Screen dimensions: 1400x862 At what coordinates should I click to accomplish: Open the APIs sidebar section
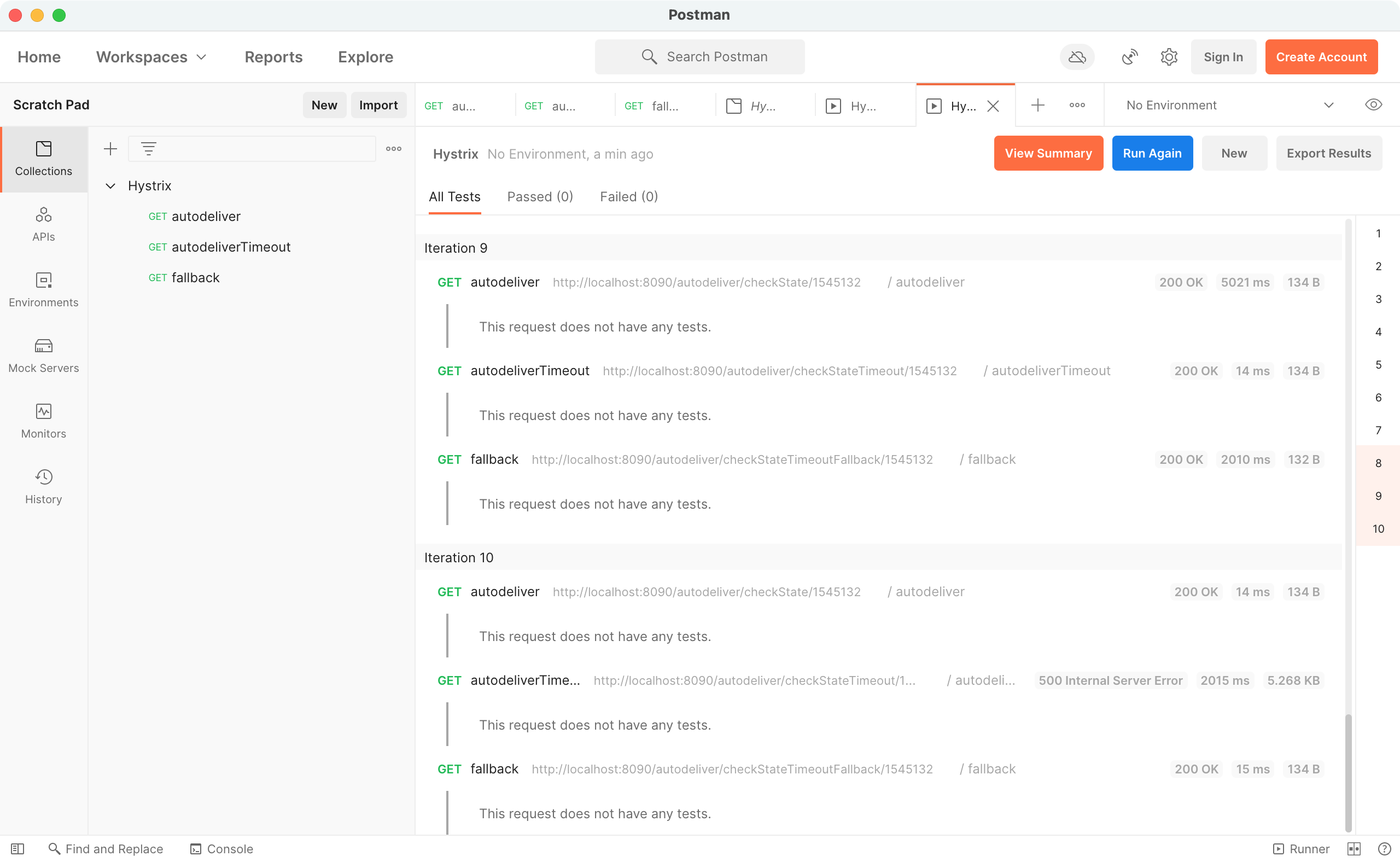[43, 224]
